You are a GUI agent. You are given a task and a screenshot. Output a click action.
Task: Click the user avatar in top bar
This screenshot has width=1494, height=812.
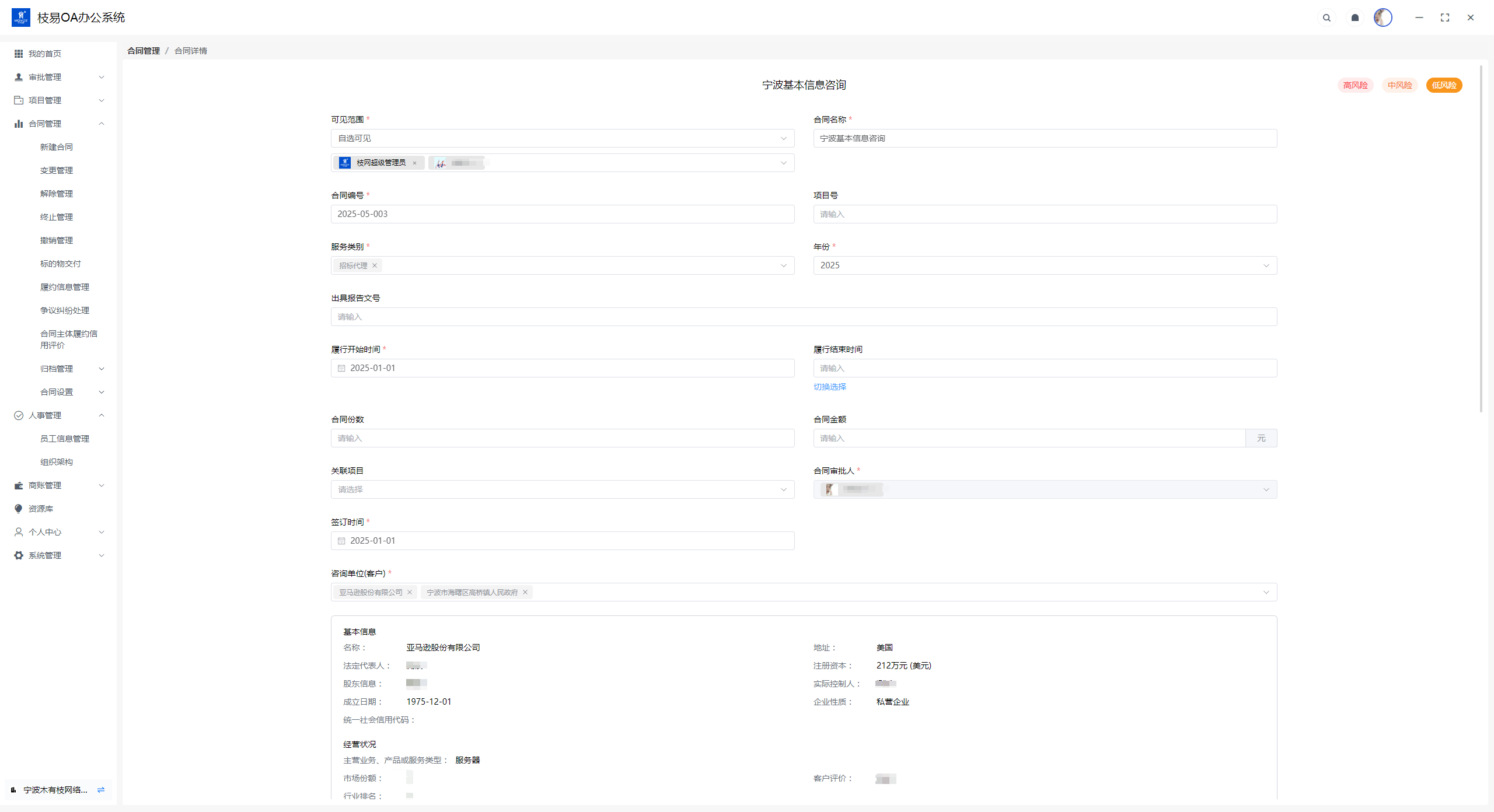[x=1383, y=17]
